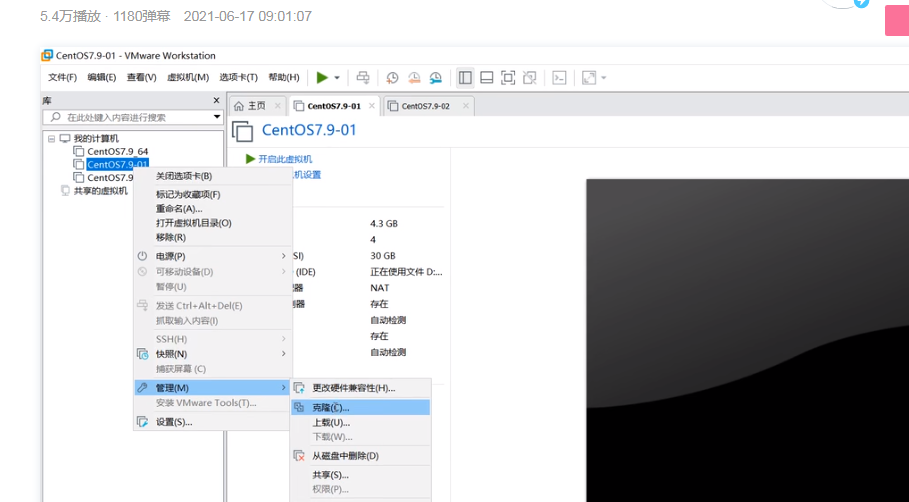This screenshot has height=502, width=909.
Task: Close the library panel with its X
Action: click(216, 100)
